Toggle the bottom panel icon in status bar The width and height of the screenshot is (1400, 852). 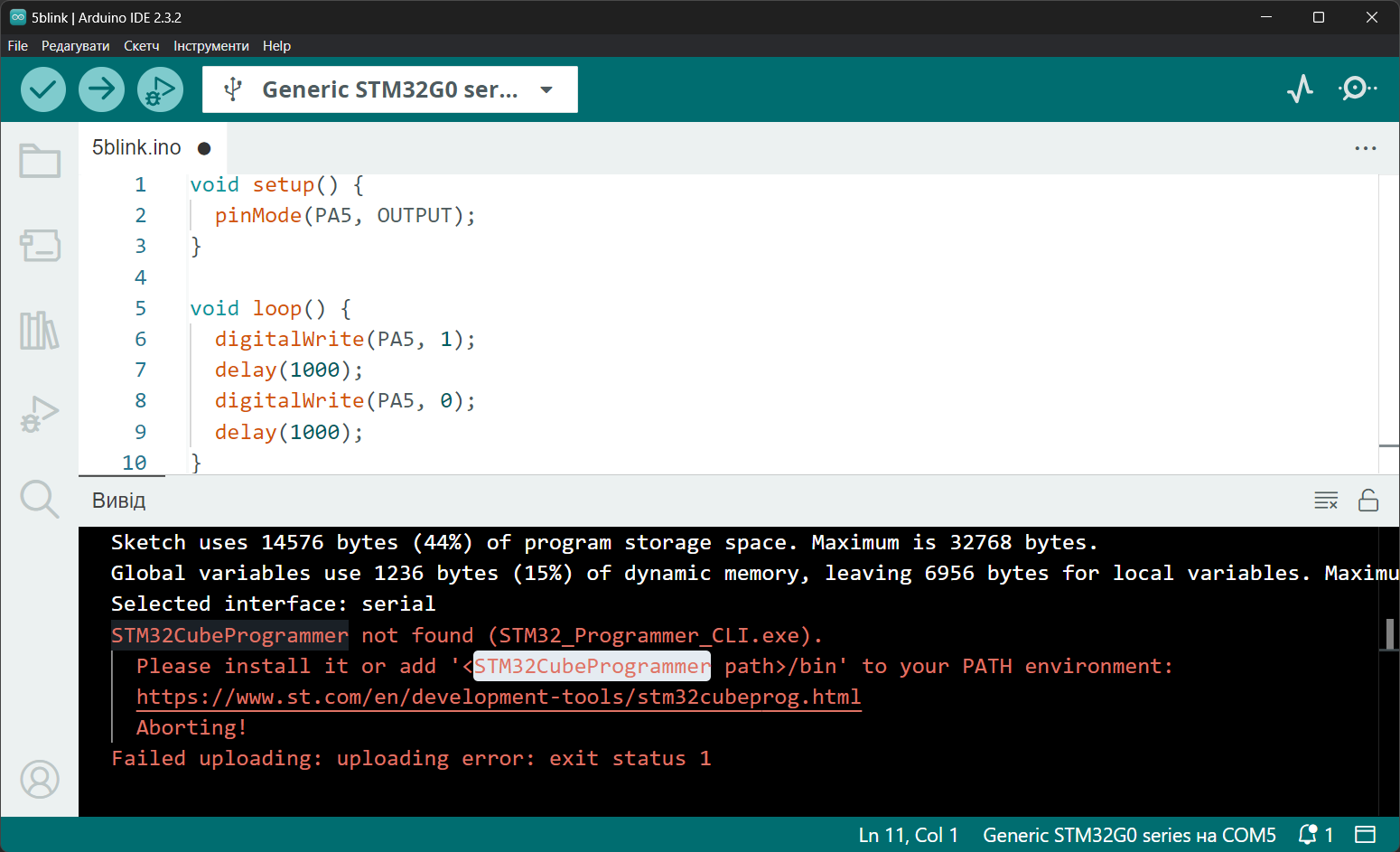point(1366,835)
